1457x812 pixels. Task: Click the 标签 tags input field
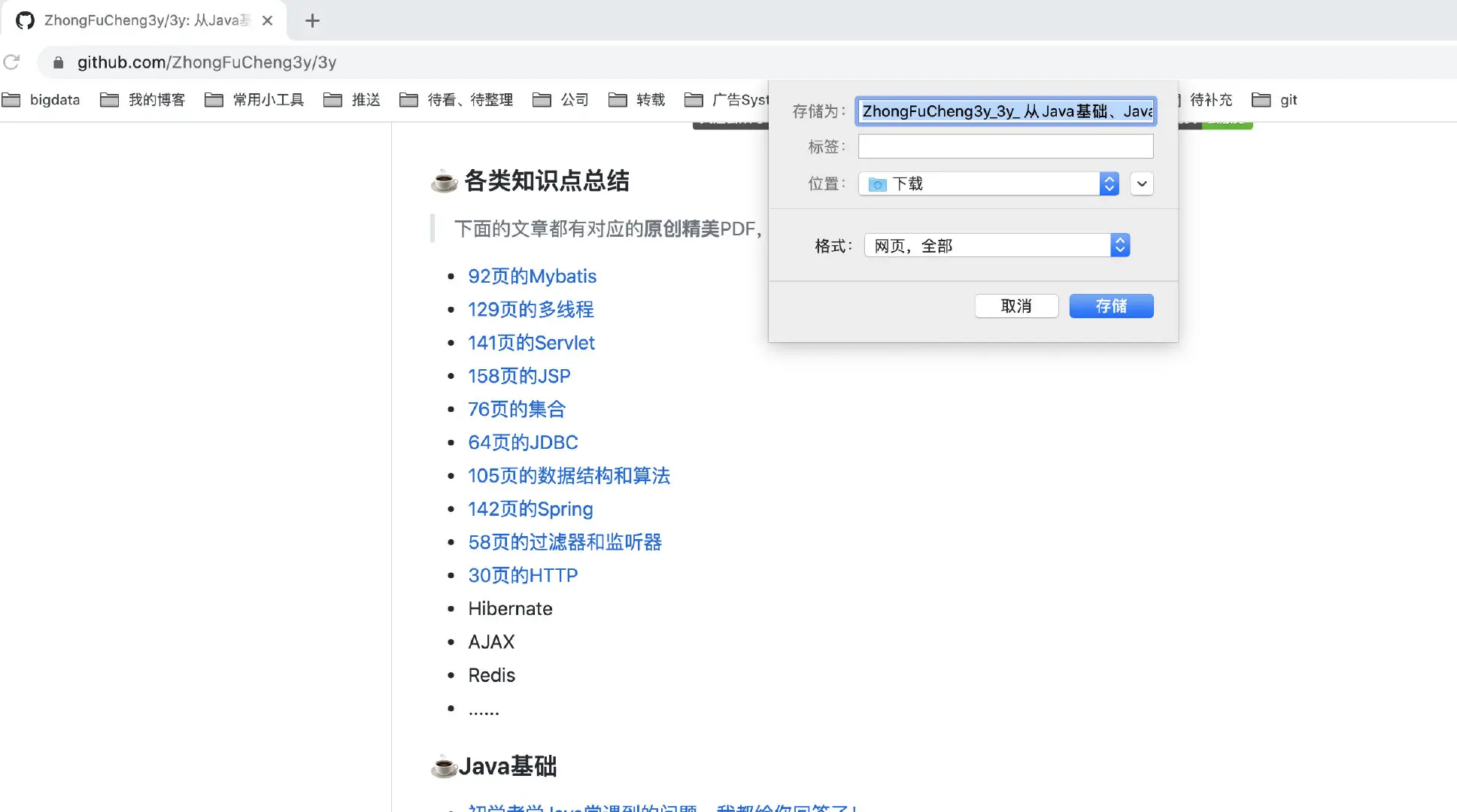pyautogui.click(x=1005, y=147)
